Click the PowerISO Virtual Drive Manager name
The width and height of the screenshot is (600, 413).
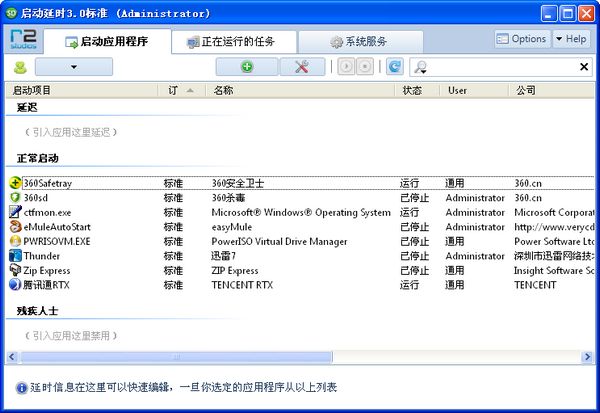(279, 242)
